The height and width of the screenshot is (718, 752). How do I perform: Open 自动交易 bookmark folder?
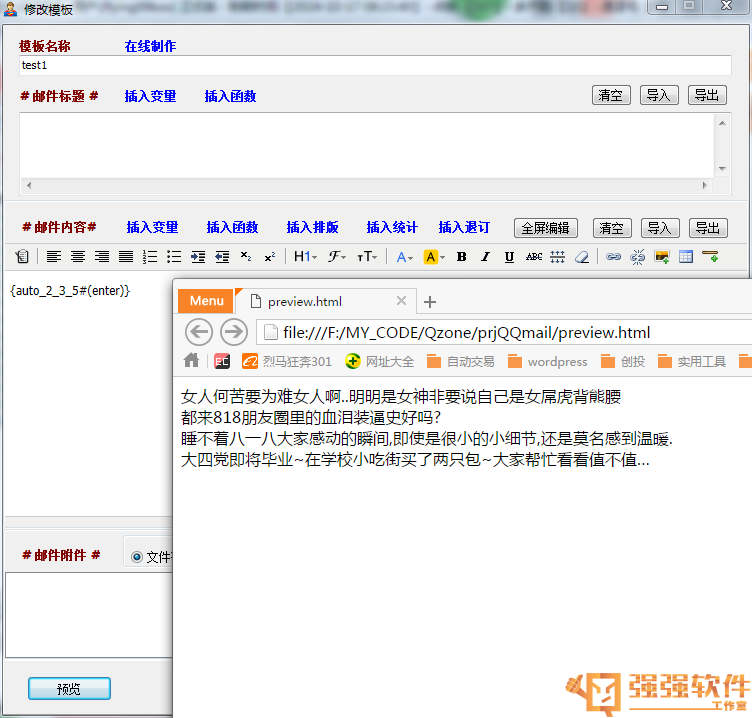tap(460, 361)
